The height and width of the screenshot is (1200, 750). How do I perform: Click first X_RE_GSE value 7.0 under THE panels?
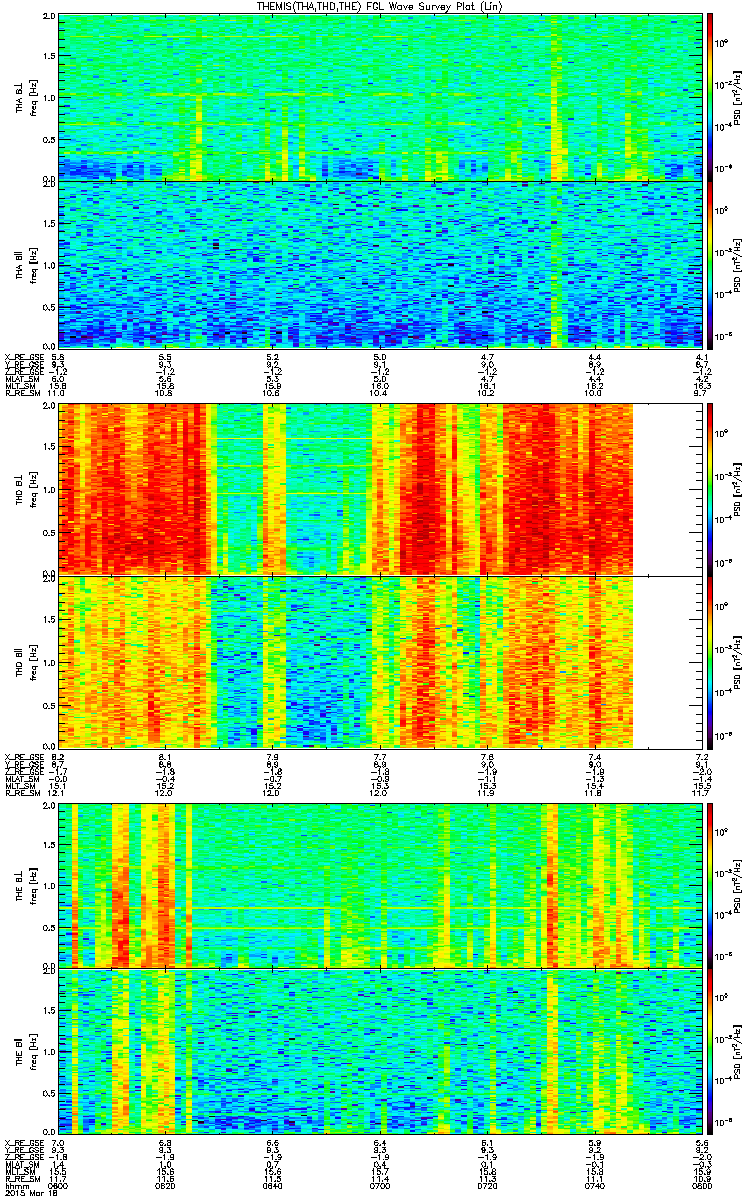click(x=59, y=1142)
